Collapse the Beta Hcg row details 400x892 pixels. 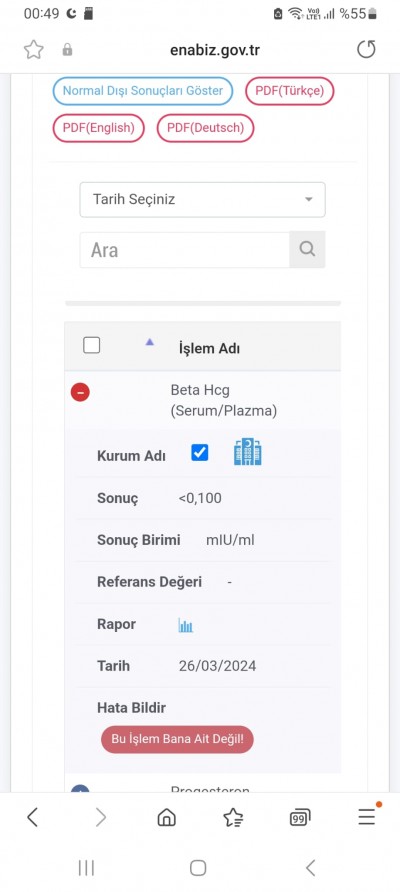[x=80, y=392]
